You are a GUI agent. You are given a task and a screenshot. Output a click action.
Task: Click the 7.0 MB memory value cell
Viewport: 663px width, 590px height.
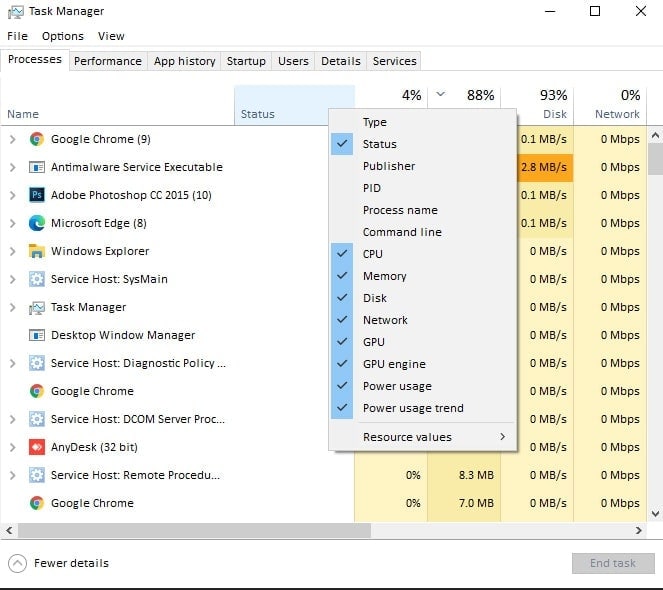[x=464, y=503]
